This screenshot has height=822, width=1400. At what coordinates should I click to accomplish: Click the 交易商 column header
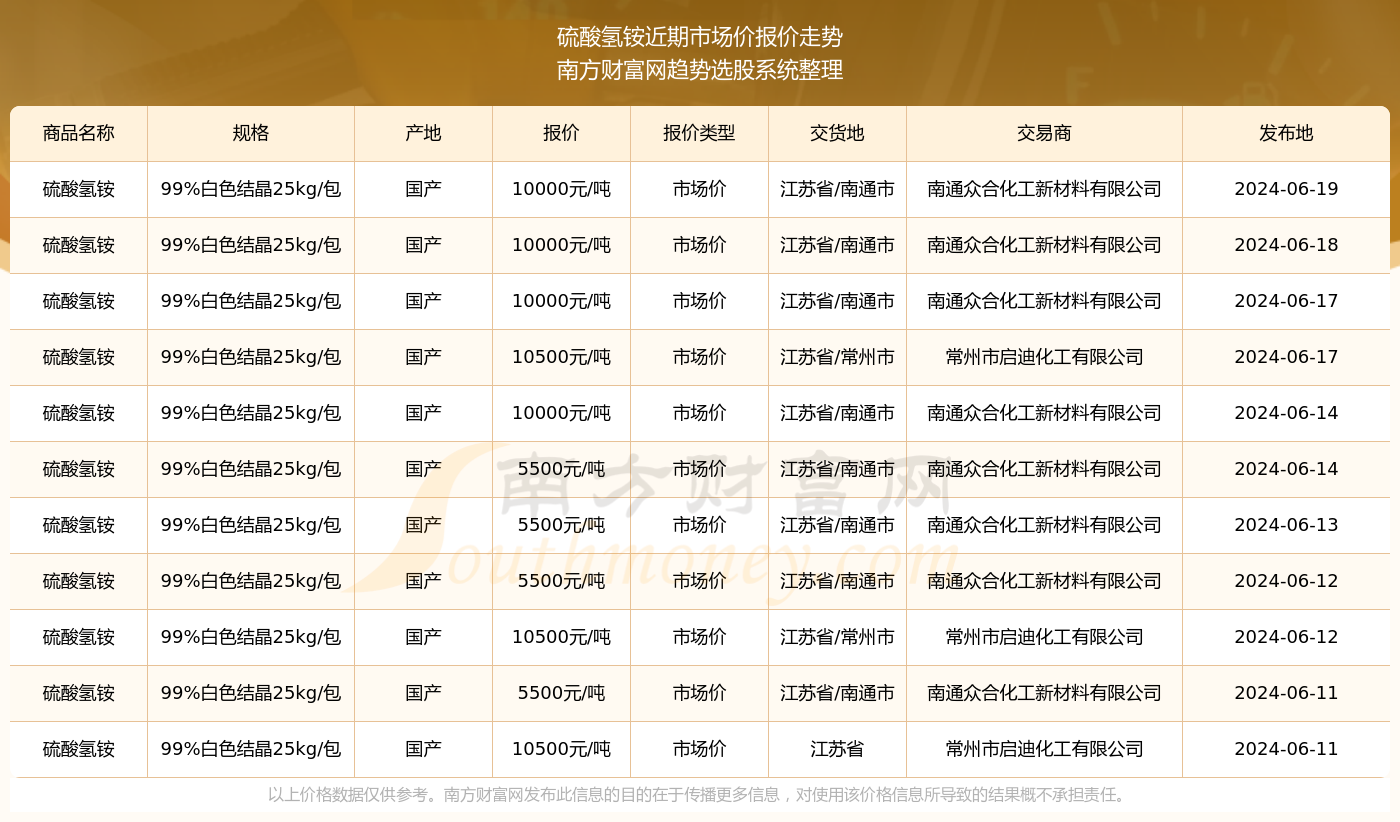pos(1044,133)
